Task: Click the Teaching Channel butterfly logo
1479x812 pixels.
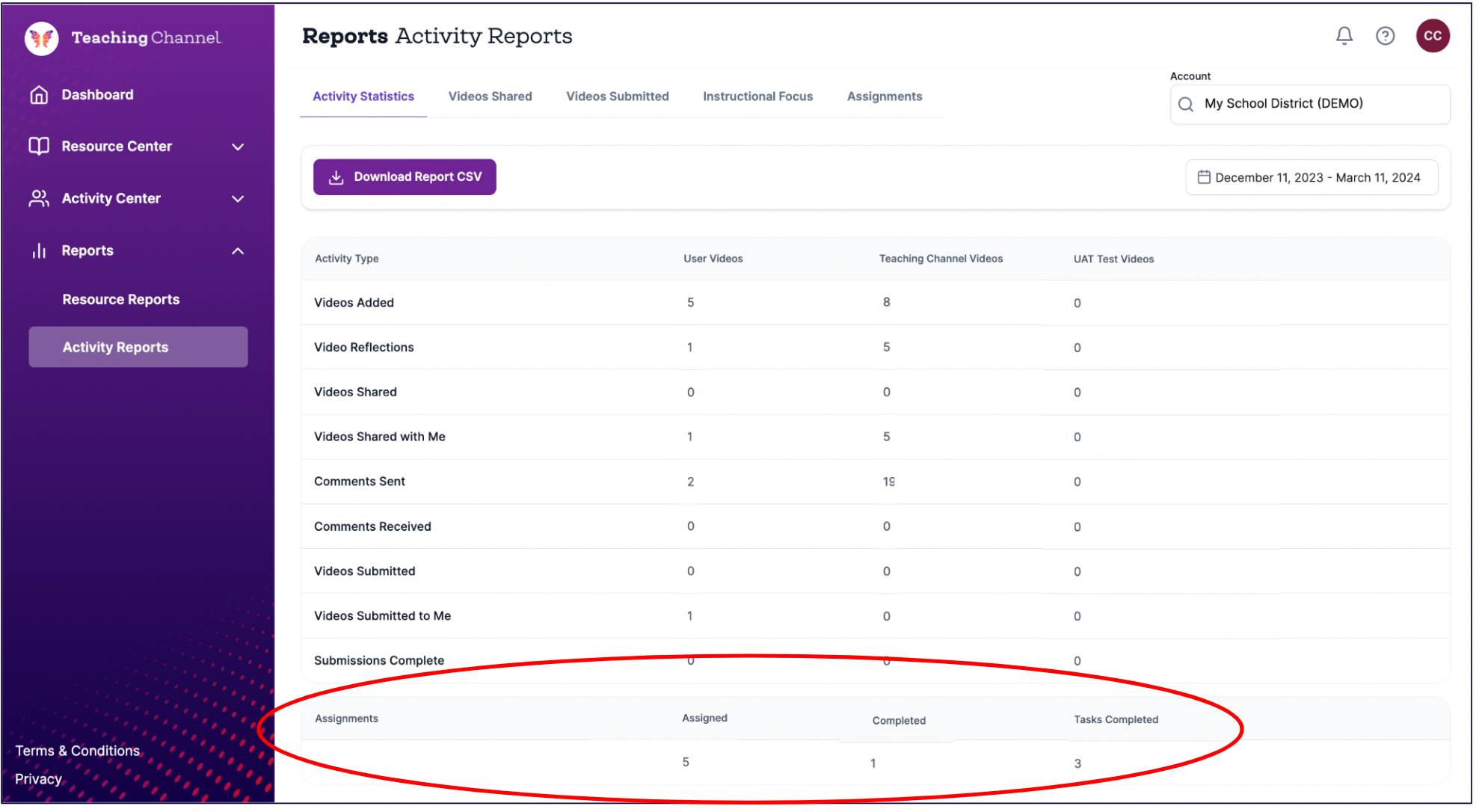Action: pos(41,37)
